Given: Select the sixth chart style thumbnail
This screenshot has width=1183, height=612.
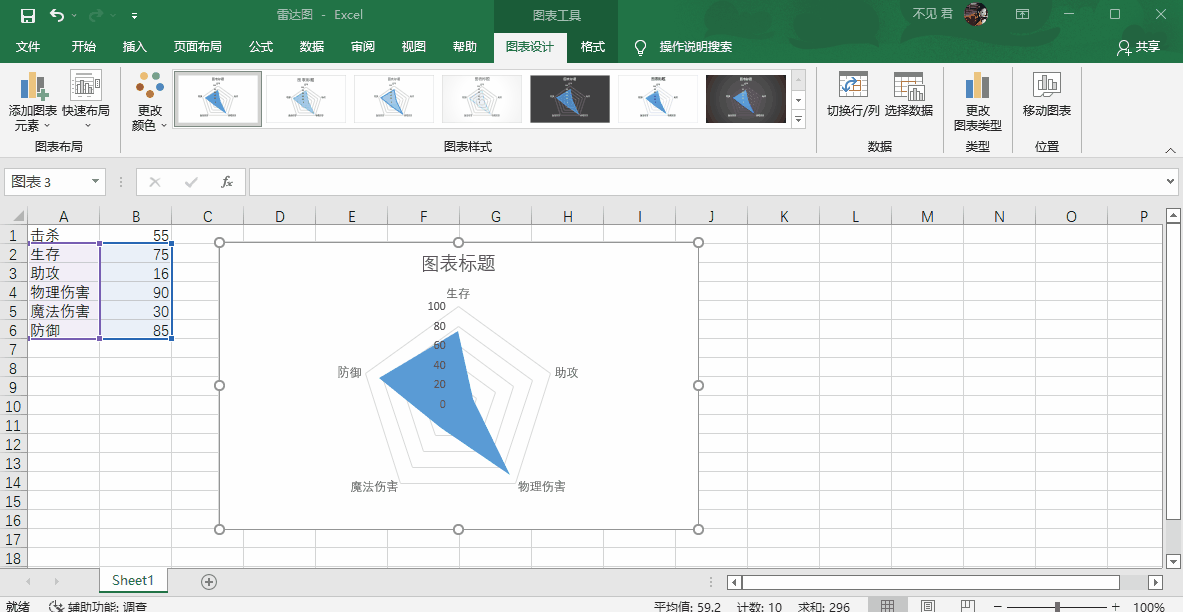Looking at the screenshot, I should pyautogui.click(x=658, y=98).
